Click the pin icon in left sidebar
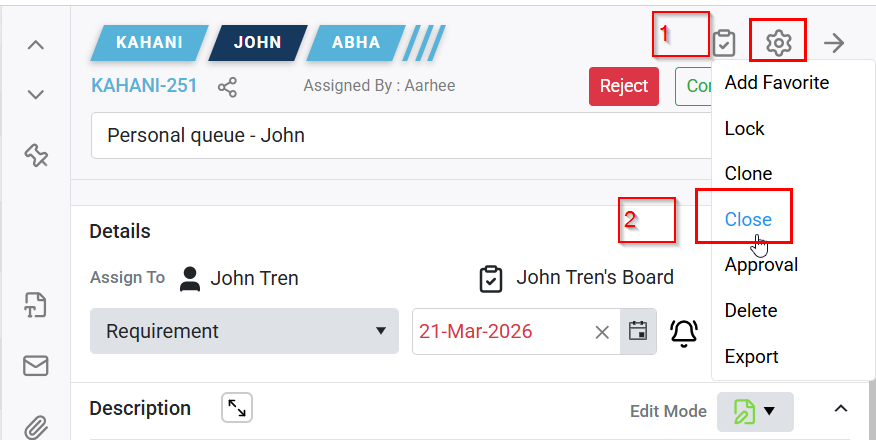This screenshot has width=876, height=440. tap(36, 155)
